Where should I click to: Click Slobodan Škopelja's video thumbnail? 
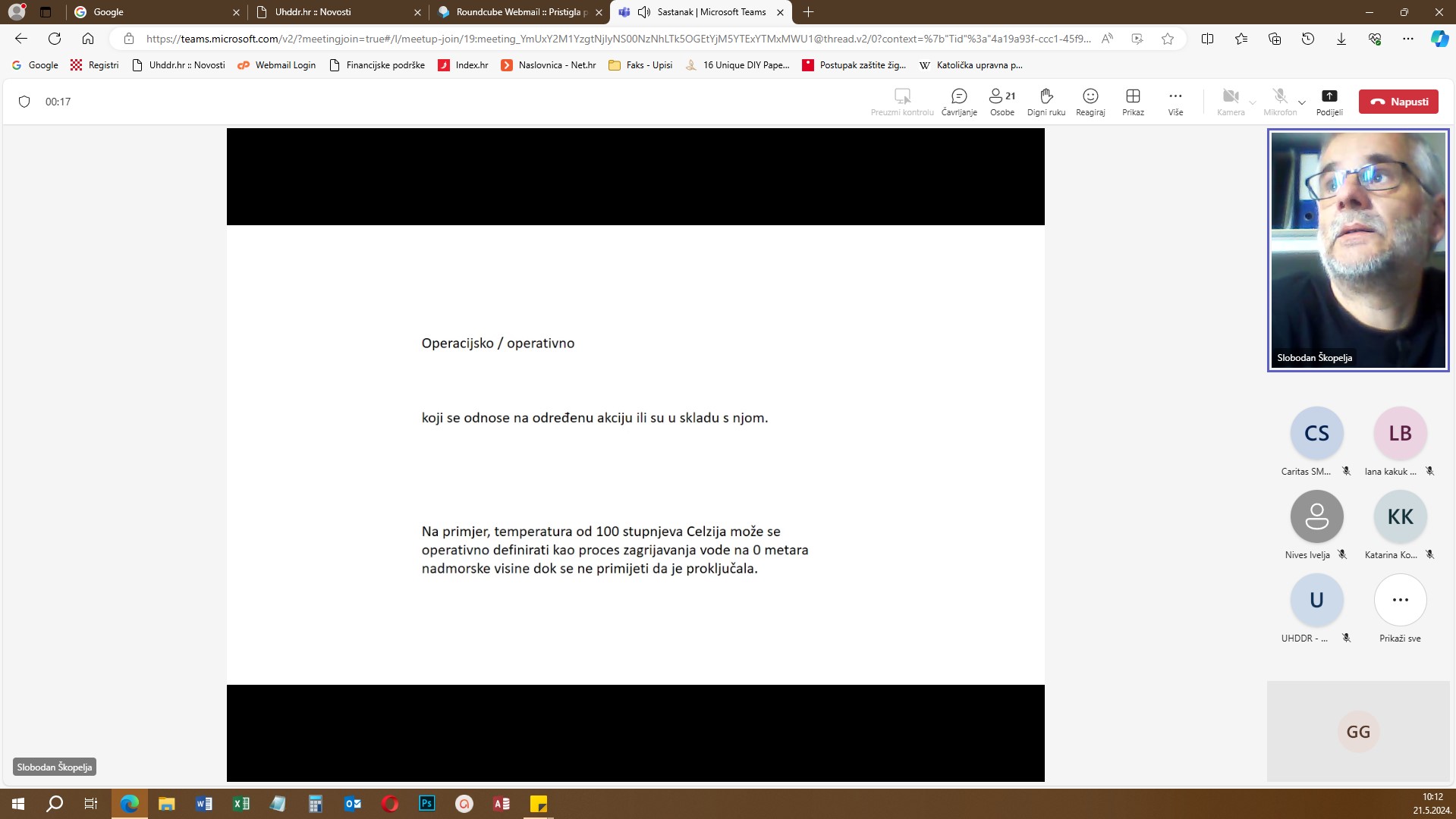click(x=1358, y=249)
